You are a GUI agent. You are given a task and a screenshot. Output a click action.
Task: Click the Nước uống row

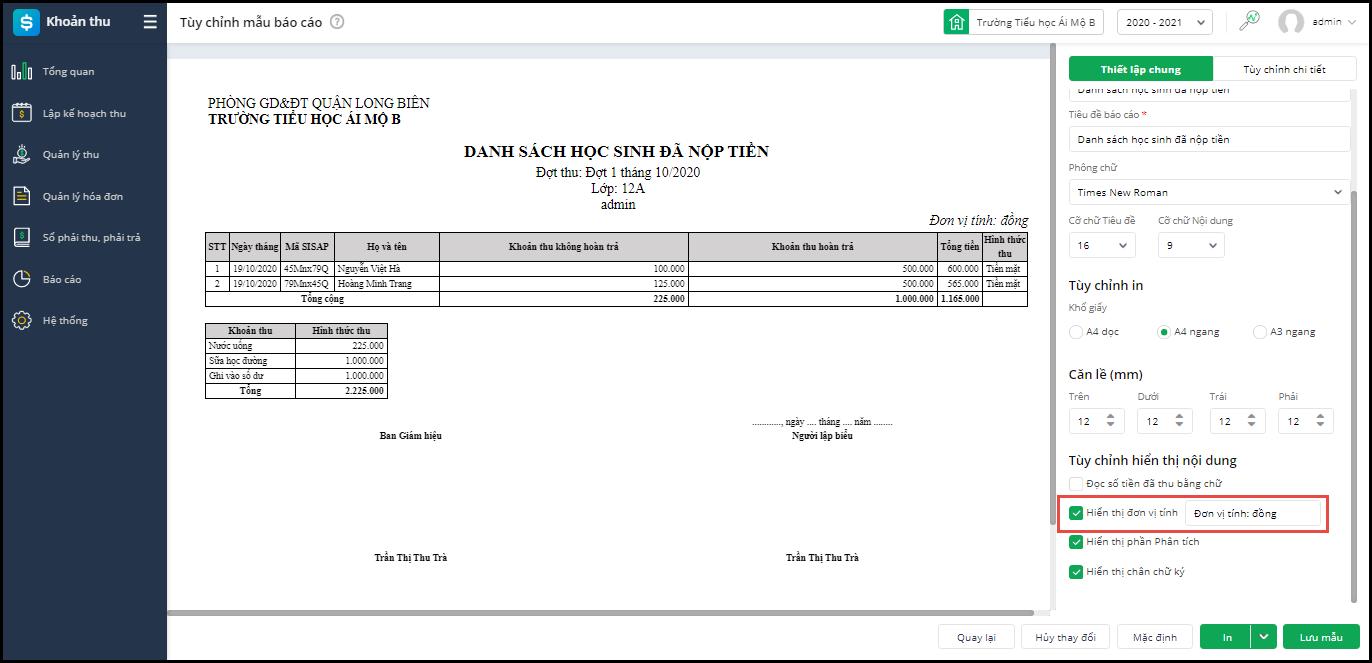pyautogui.click(x=296, y=345)
